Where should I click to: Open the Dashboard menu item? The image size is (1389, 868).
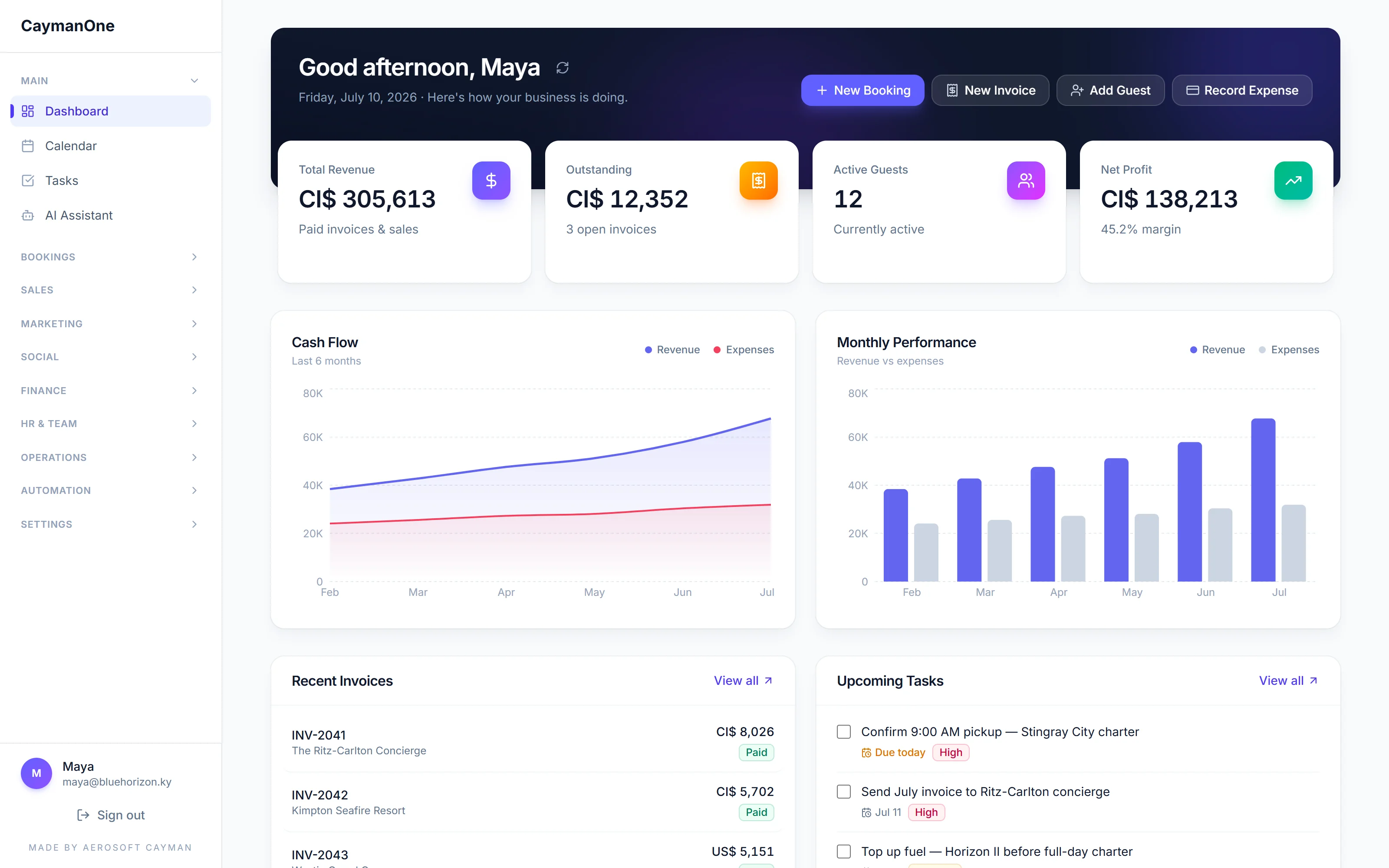coord(110,111)
